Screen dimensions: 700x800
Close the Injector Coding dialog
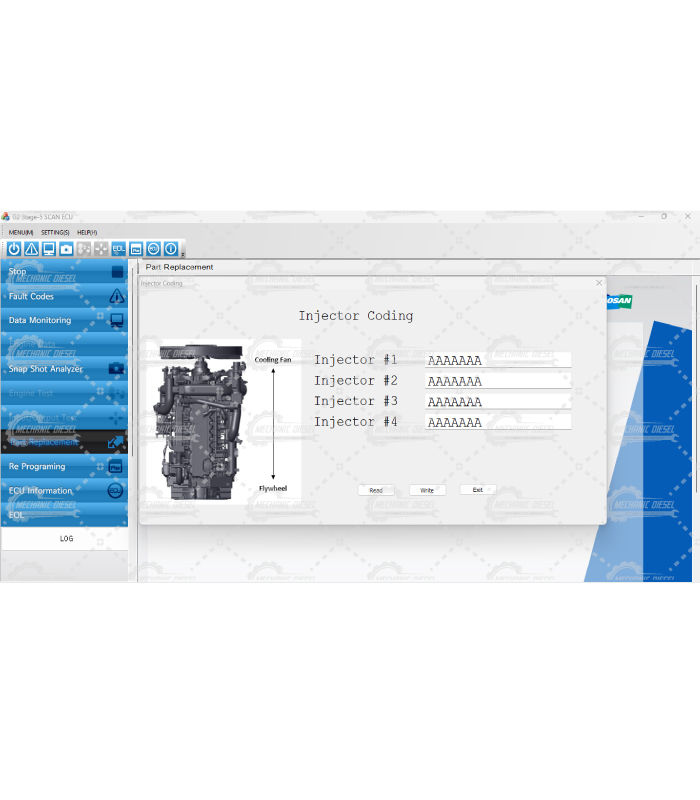599,283
